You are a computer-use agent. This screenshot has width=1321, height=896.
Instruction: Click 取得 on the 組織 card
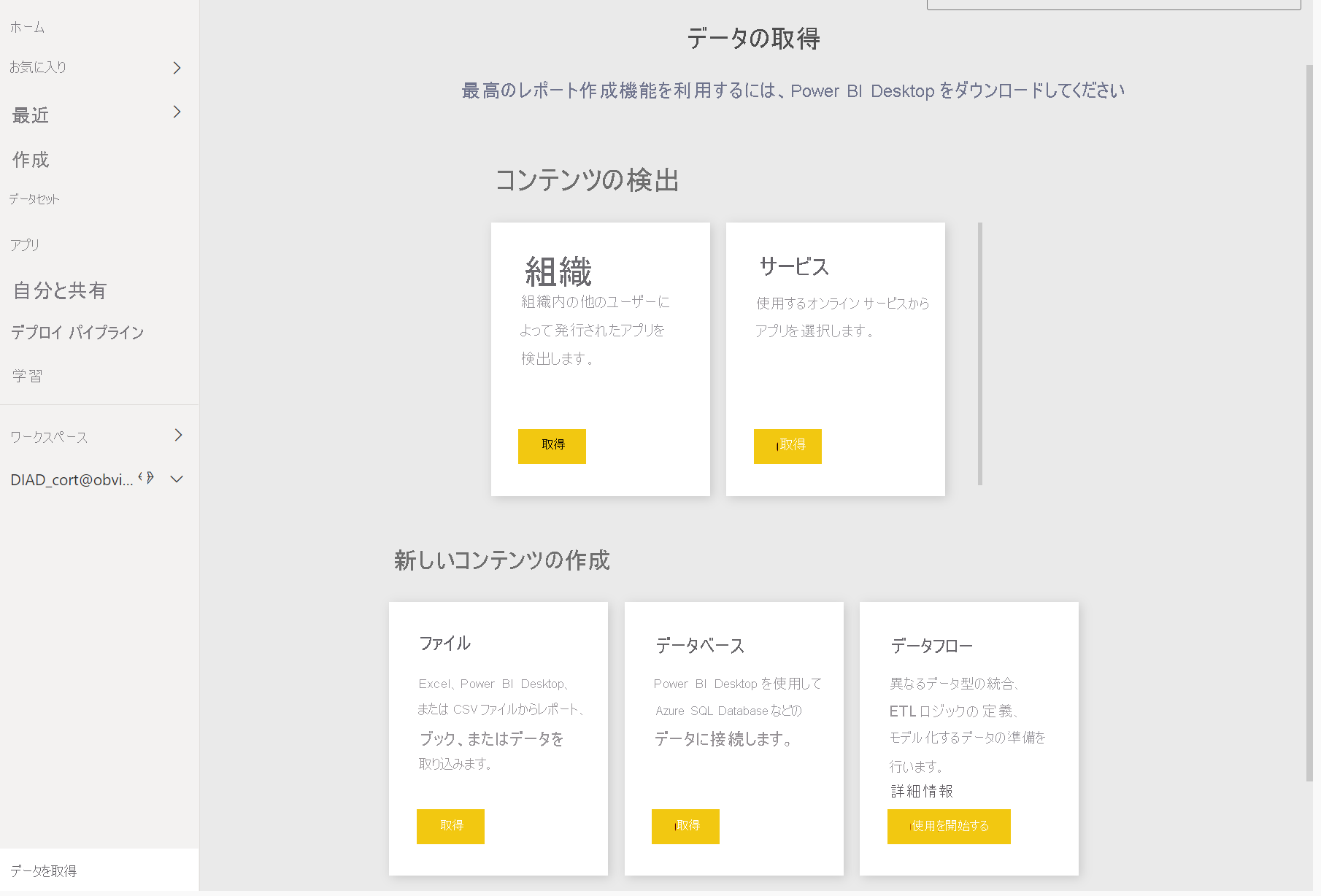pos(552,446)
